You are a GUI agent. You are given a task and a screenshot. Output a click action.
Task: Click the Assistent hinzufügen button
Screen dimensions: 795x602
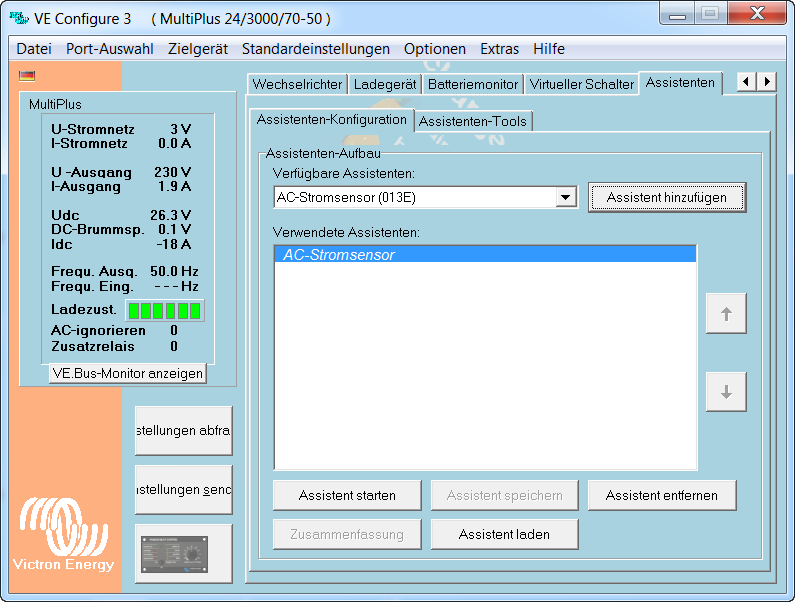point(666,198)
